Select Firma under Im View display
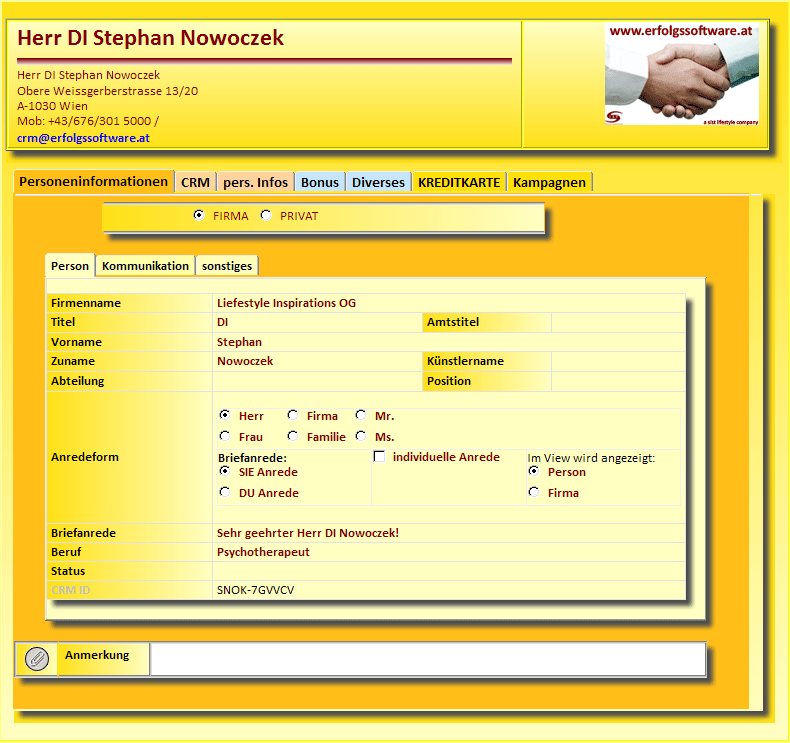This screenshot has height=743, width=790. pyautogui.click(x=534, y=492)
